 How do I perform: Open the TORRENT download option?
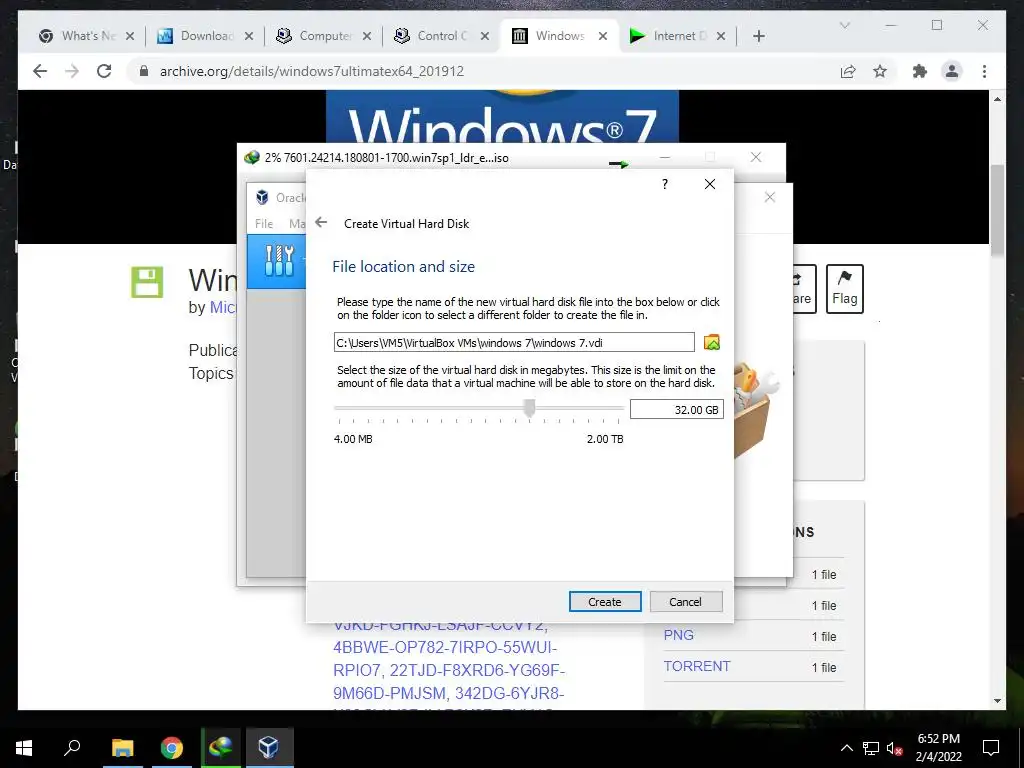coord(697,666)
